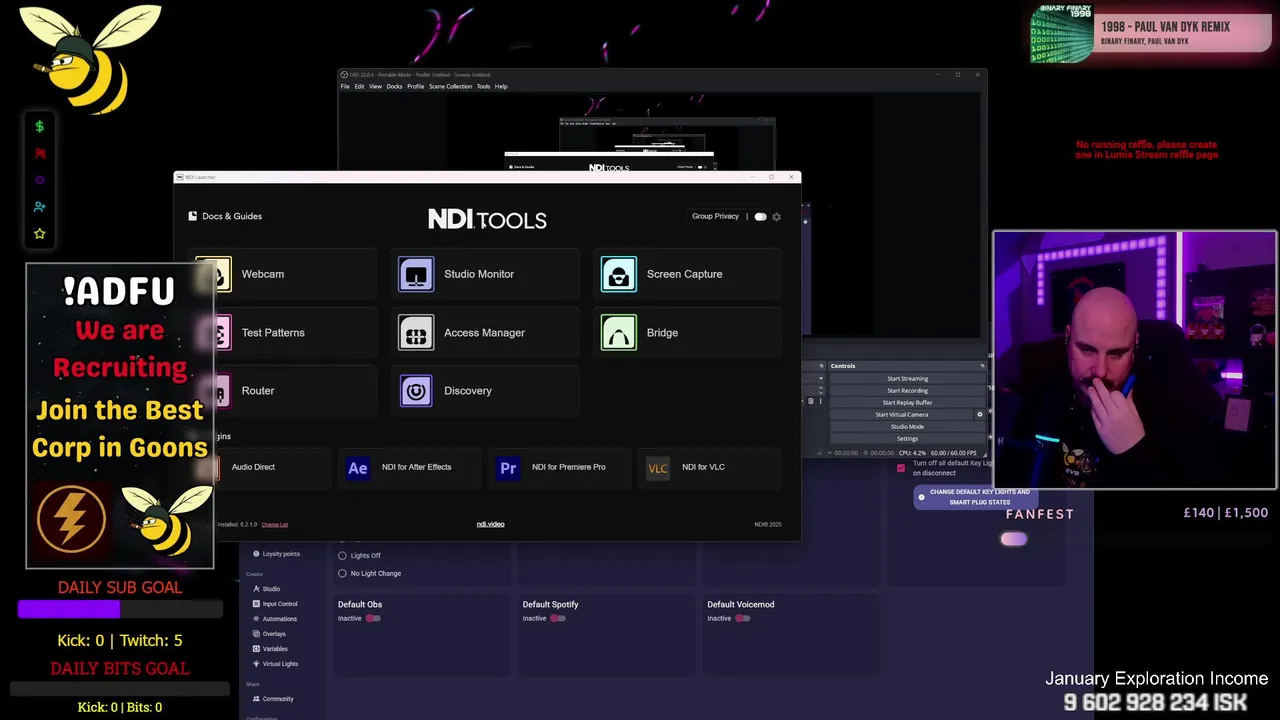Open Settings from OBS Controls
This screenshot has height=720, width=1280.
[x=907, y=438]
